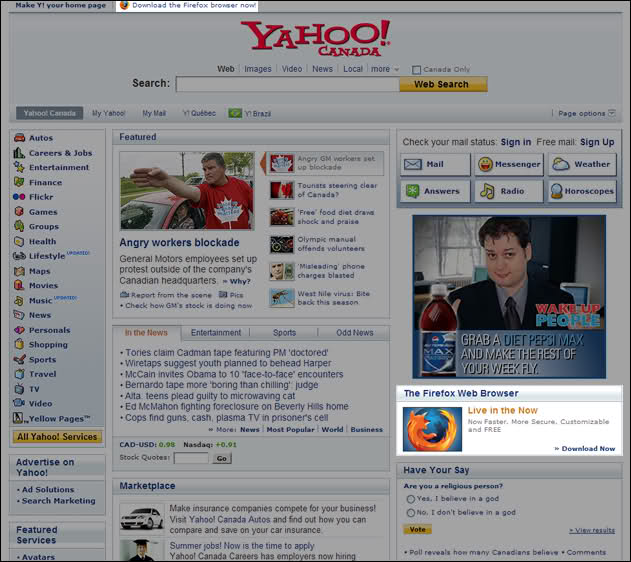Select Video search type
The height and width of the screenshot is (562, 631).
tap(292, 69)
